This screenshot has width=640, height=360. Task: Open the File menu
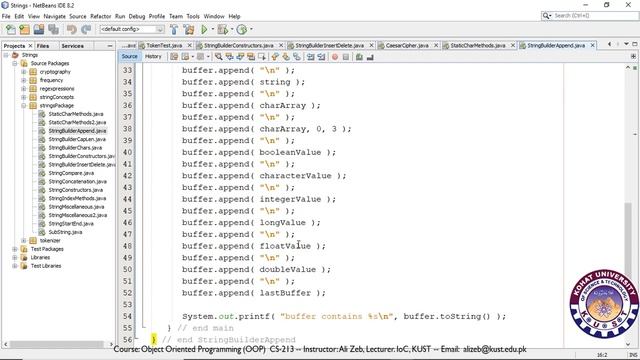click(x=6, y=16)
